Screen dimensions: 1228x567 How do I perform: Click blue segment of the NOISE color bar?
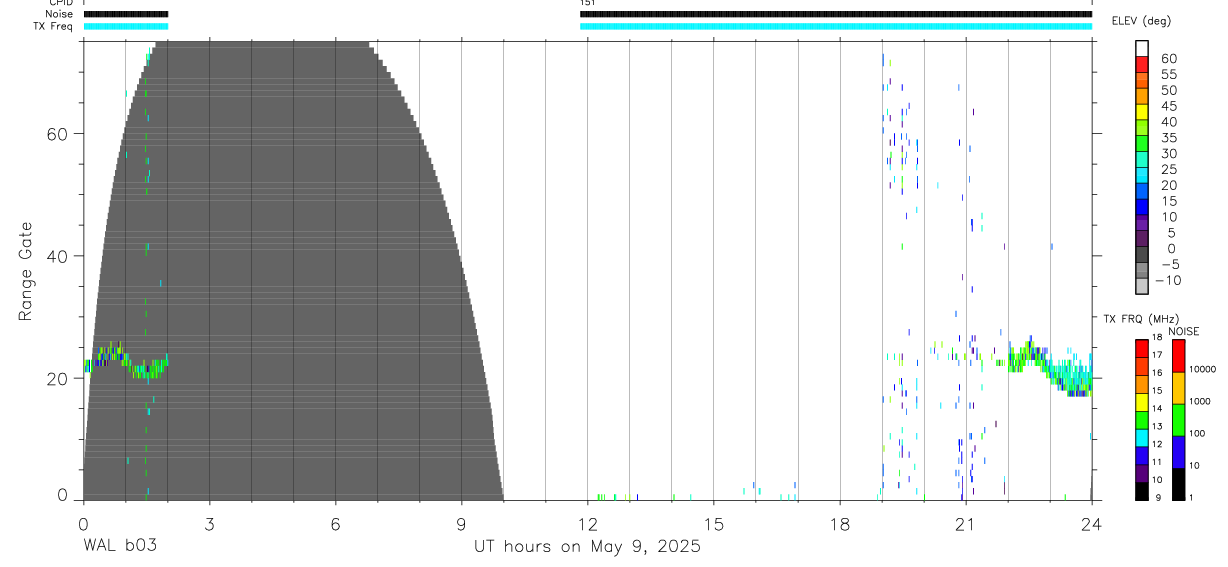[x=1179, y=451]
